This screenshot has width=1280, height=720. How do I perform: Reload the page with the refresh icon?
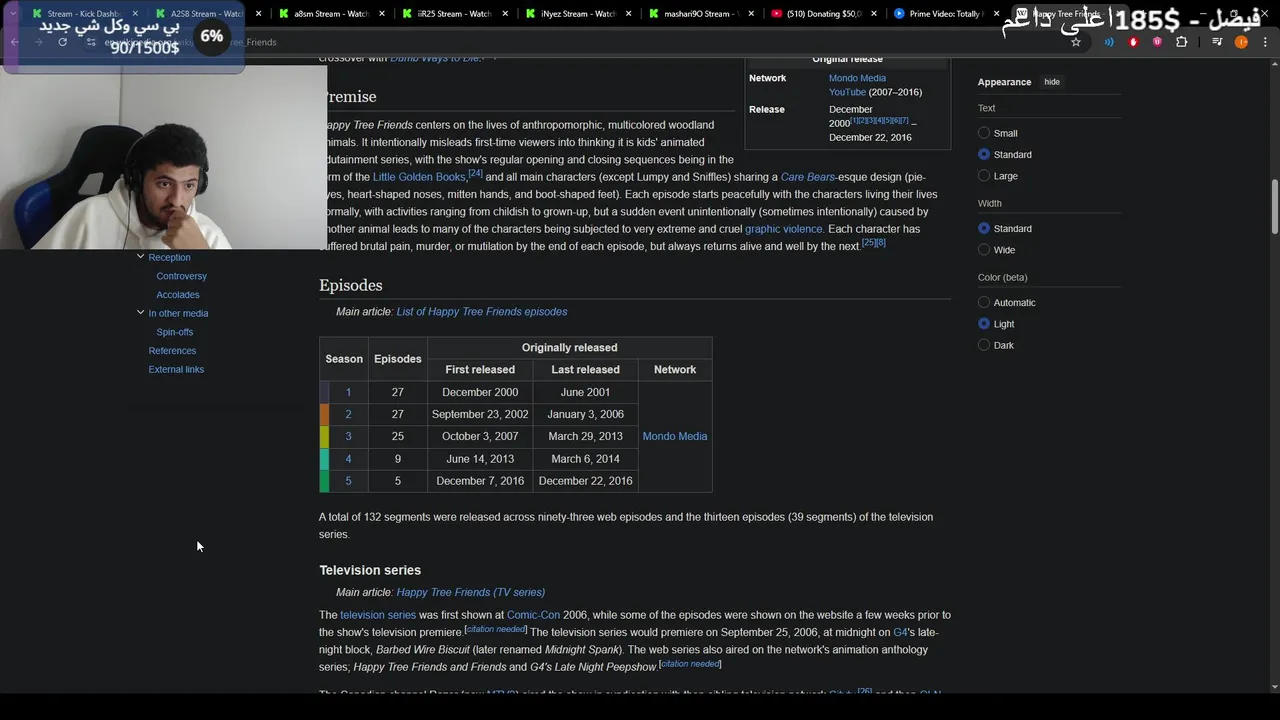point(62,42)
